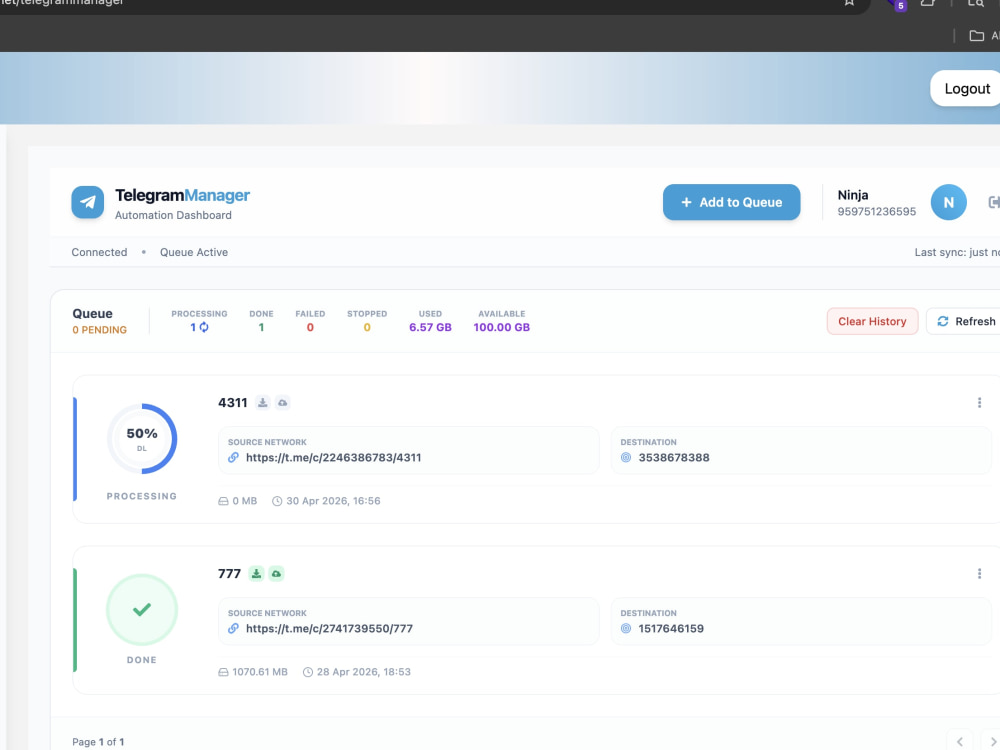Click the FAILED count value
The width and height of the screenshot is (1000, 750).
click(310, 327)
